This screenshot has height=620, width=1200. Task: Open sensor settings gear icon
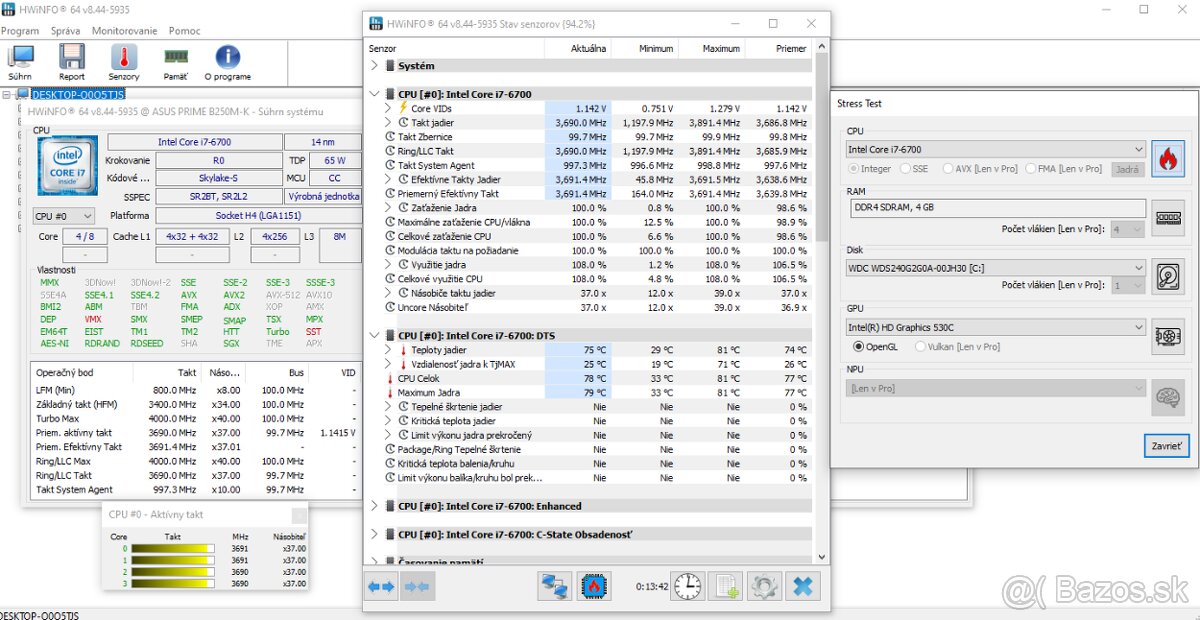click(x=764, y=587)
